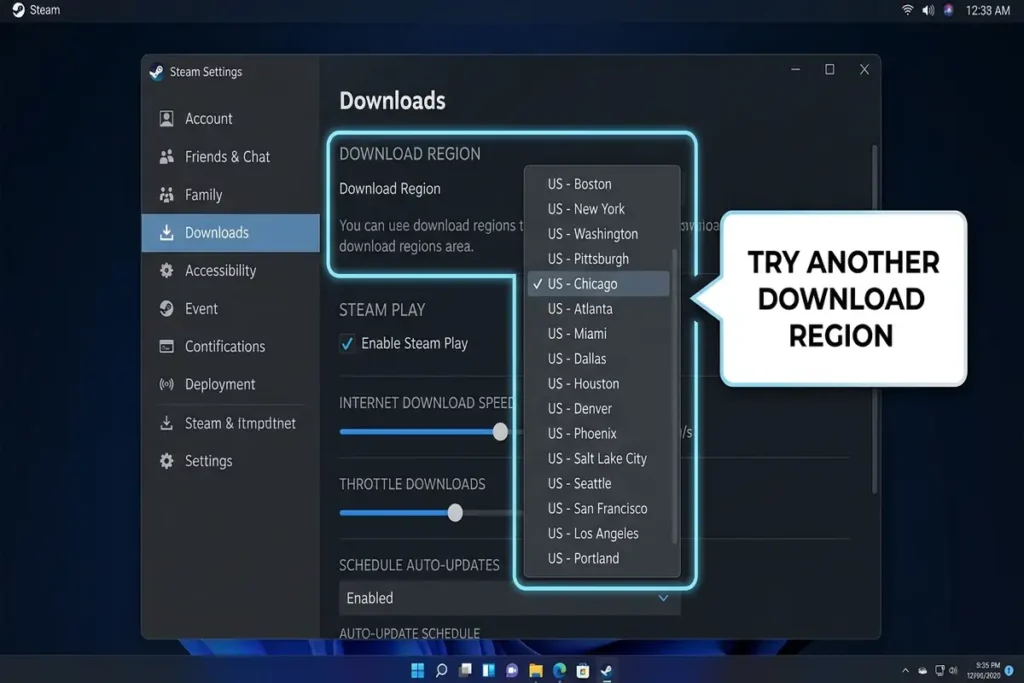Viewport: 1024px width, 683px height.
Task: Pick US - Los Angeles region
Action: (598, 533)
